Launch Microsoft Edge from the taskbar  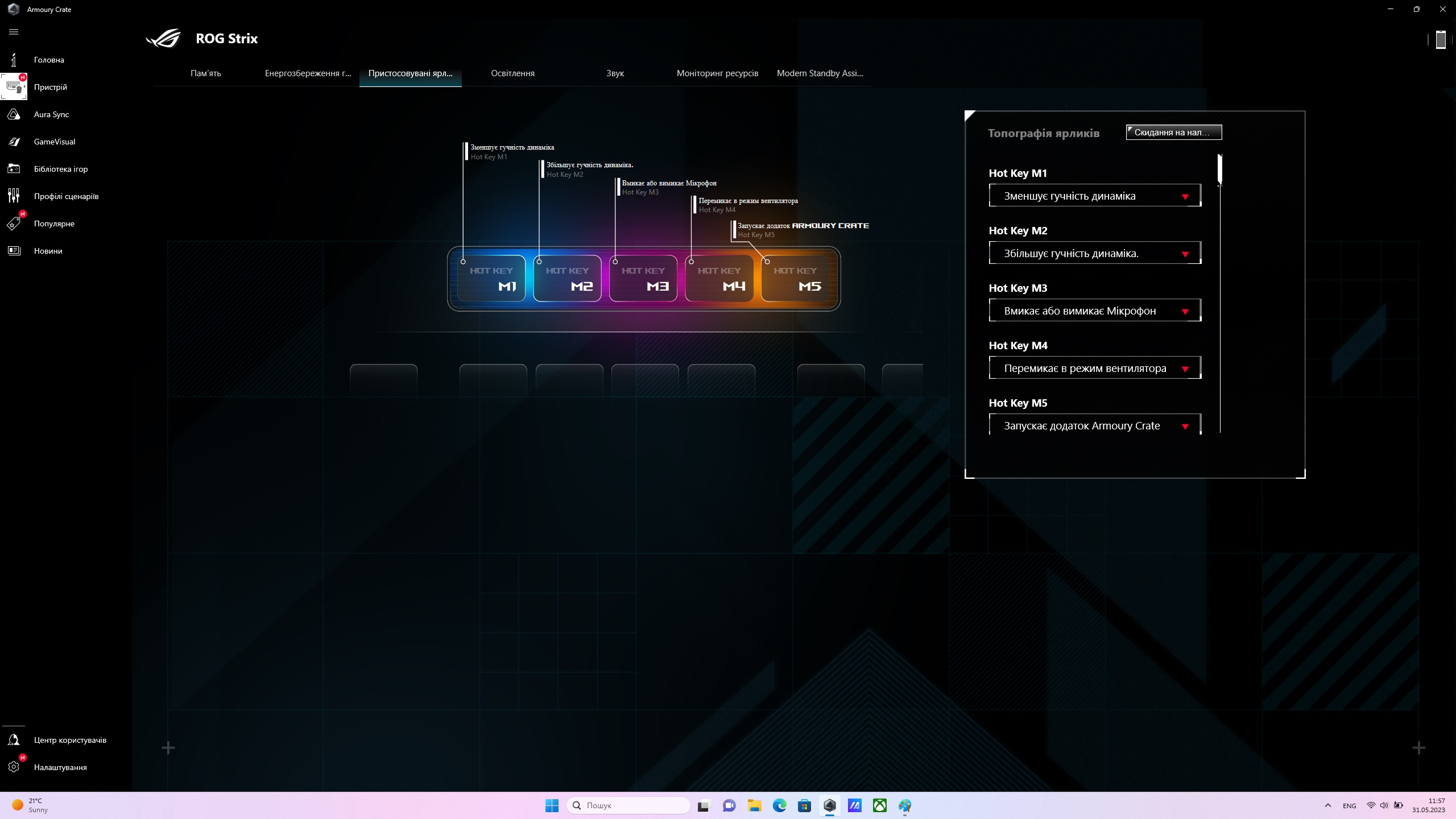[779, 805]
